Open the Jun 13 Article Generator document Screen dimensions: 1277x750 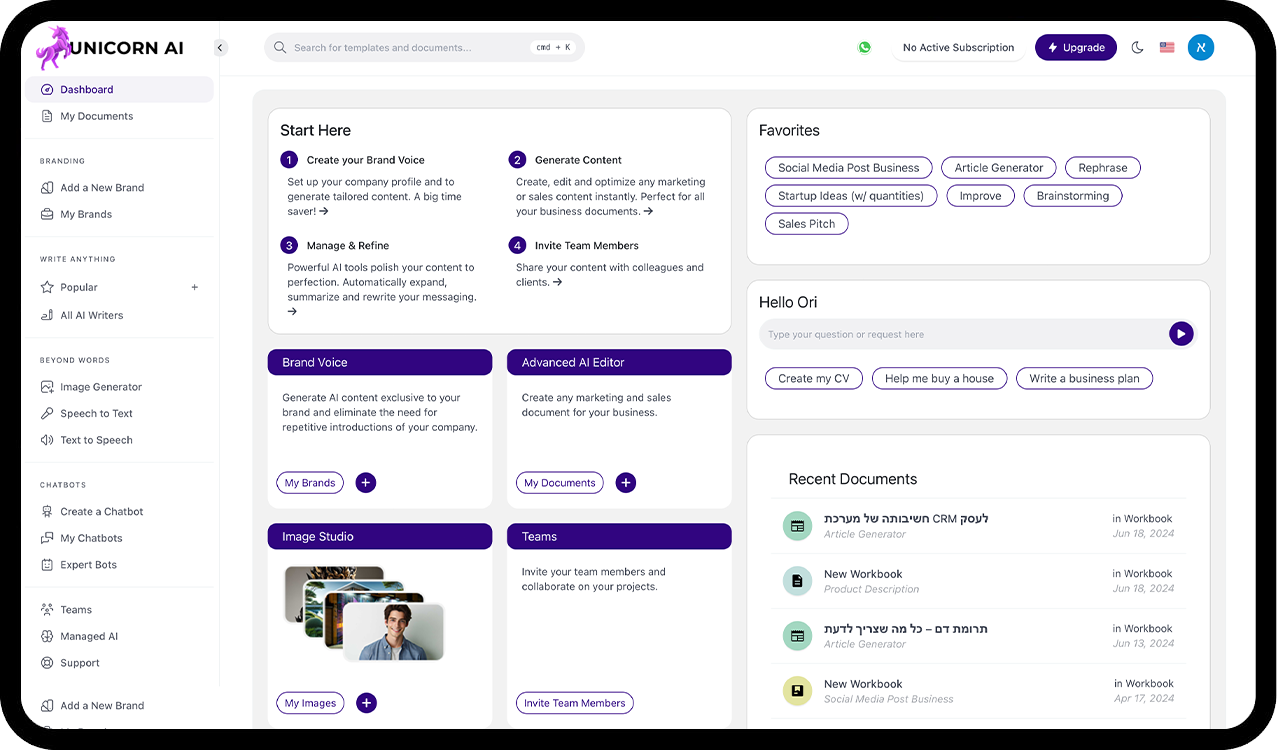(x=979, y=636)
